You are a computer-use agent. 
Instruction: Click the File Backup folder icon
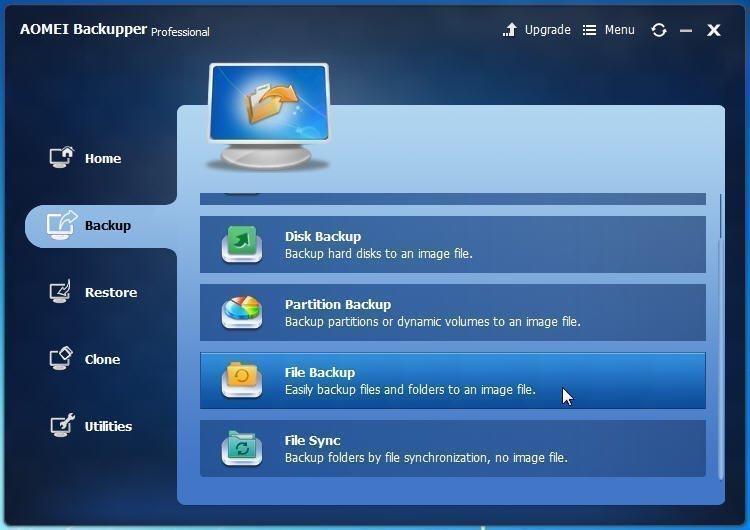pyautogui.click(x=242, y=380)
